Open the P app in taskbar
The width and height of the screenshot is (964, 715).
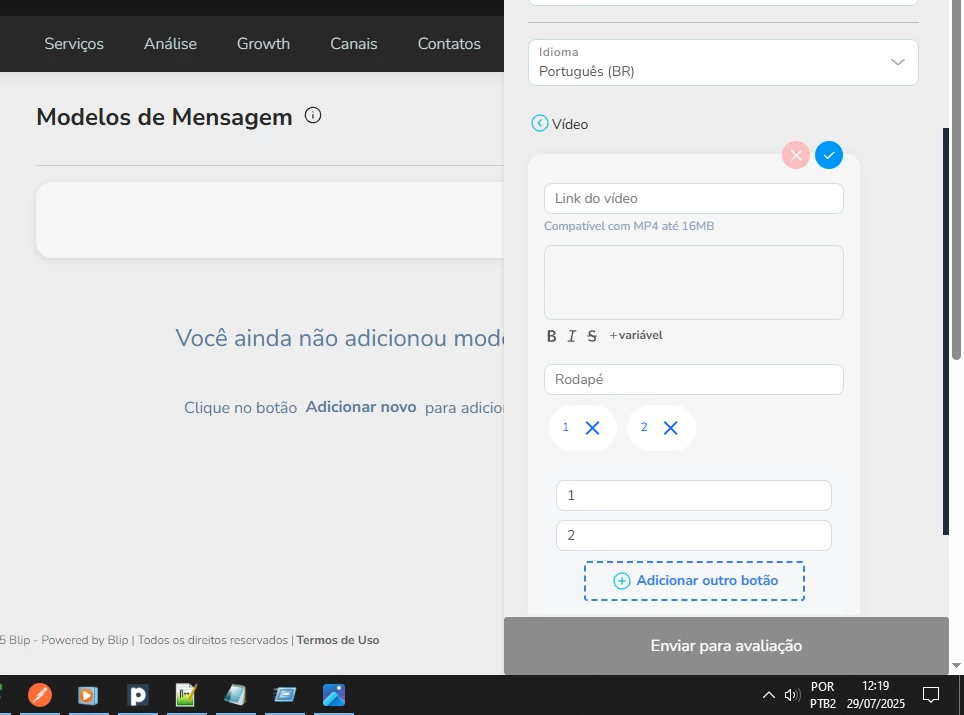point(138,695)
